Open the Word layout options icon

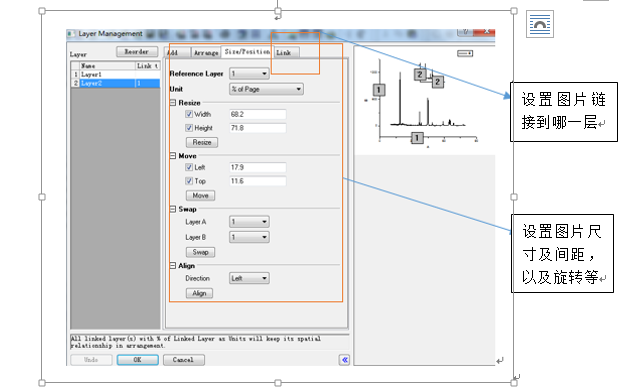[x=540, y=24]
